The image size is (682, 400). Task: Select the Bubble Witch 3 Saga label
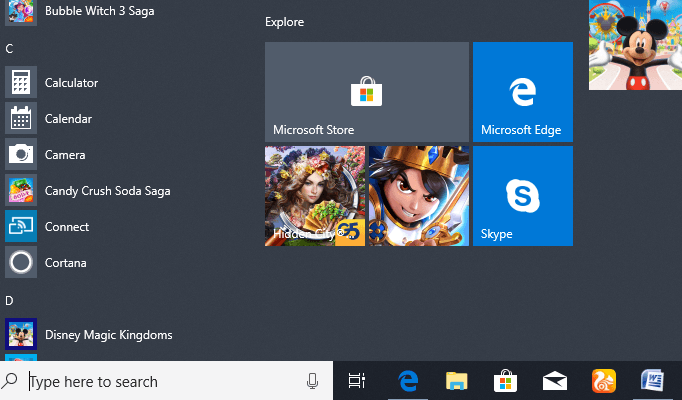click(x=100, y=11)
